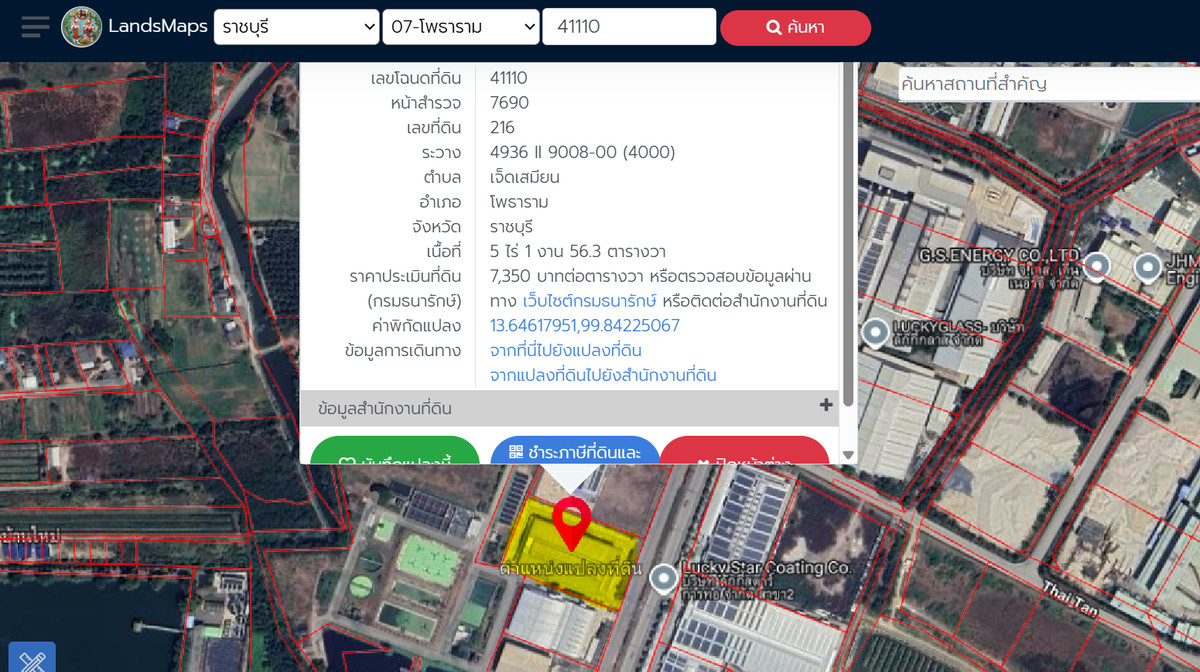
Task: Open the เว็บไซต์กรมธนารักษ์ link
Action: click(x=589, y=301)
